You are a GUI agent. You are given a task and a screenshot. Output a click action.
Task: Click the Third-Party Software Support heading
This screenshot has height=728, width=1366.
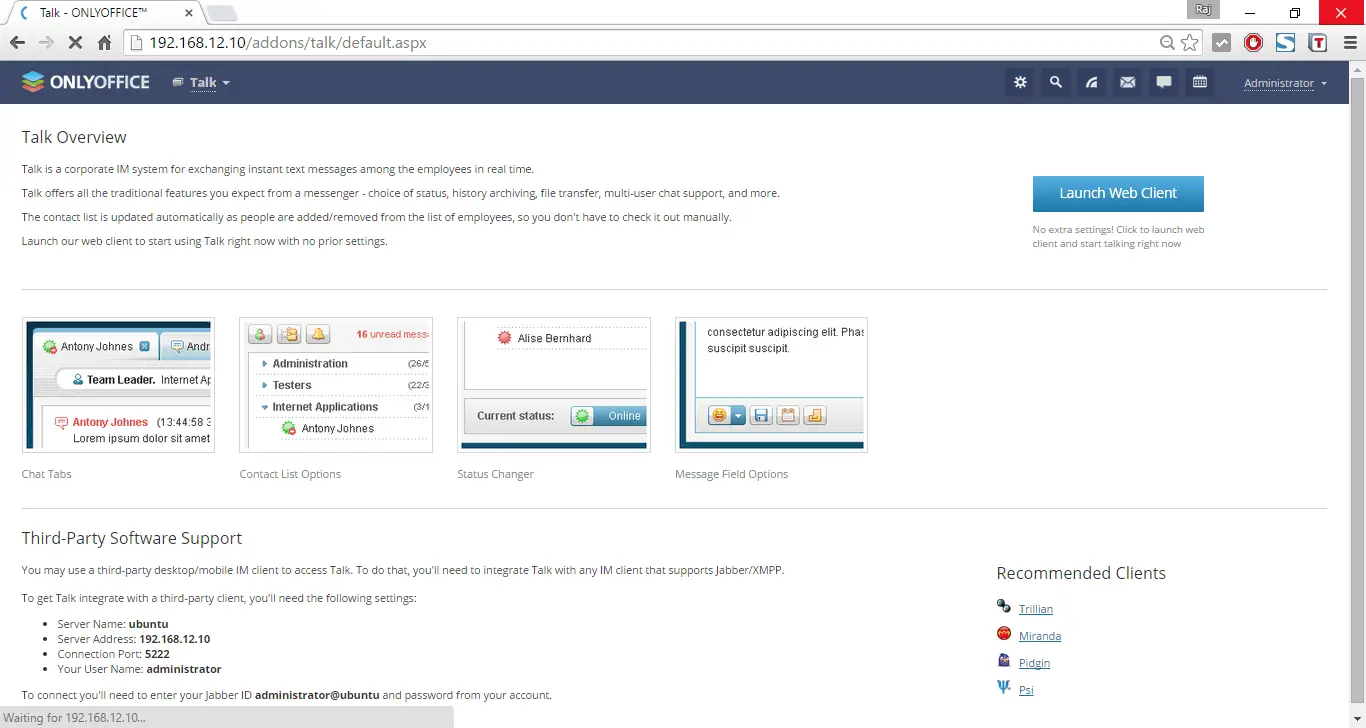pyautogui.click(x=132, y=538)
